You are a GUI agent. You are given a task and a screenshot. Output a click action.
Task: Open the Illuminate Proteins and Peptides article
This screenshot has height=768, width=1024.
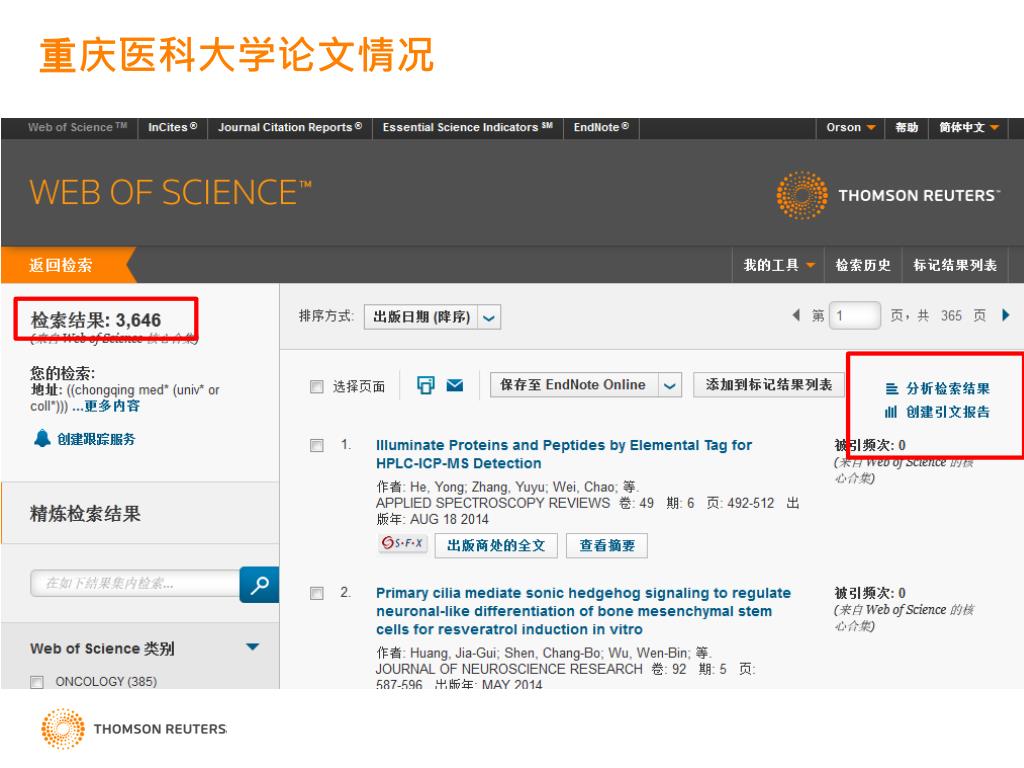(564, 454)
